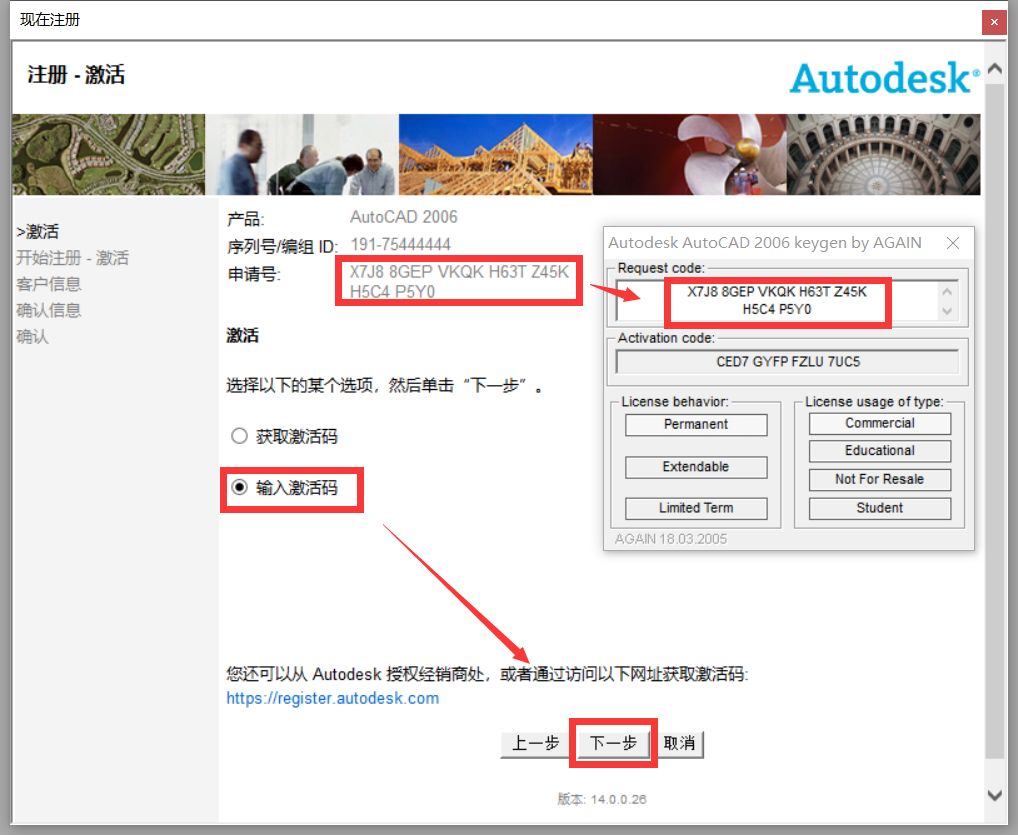Click the vertical scrollbar track of the dialog
1018x835 pixels.
pyautogui.click(x=994, y=419)
